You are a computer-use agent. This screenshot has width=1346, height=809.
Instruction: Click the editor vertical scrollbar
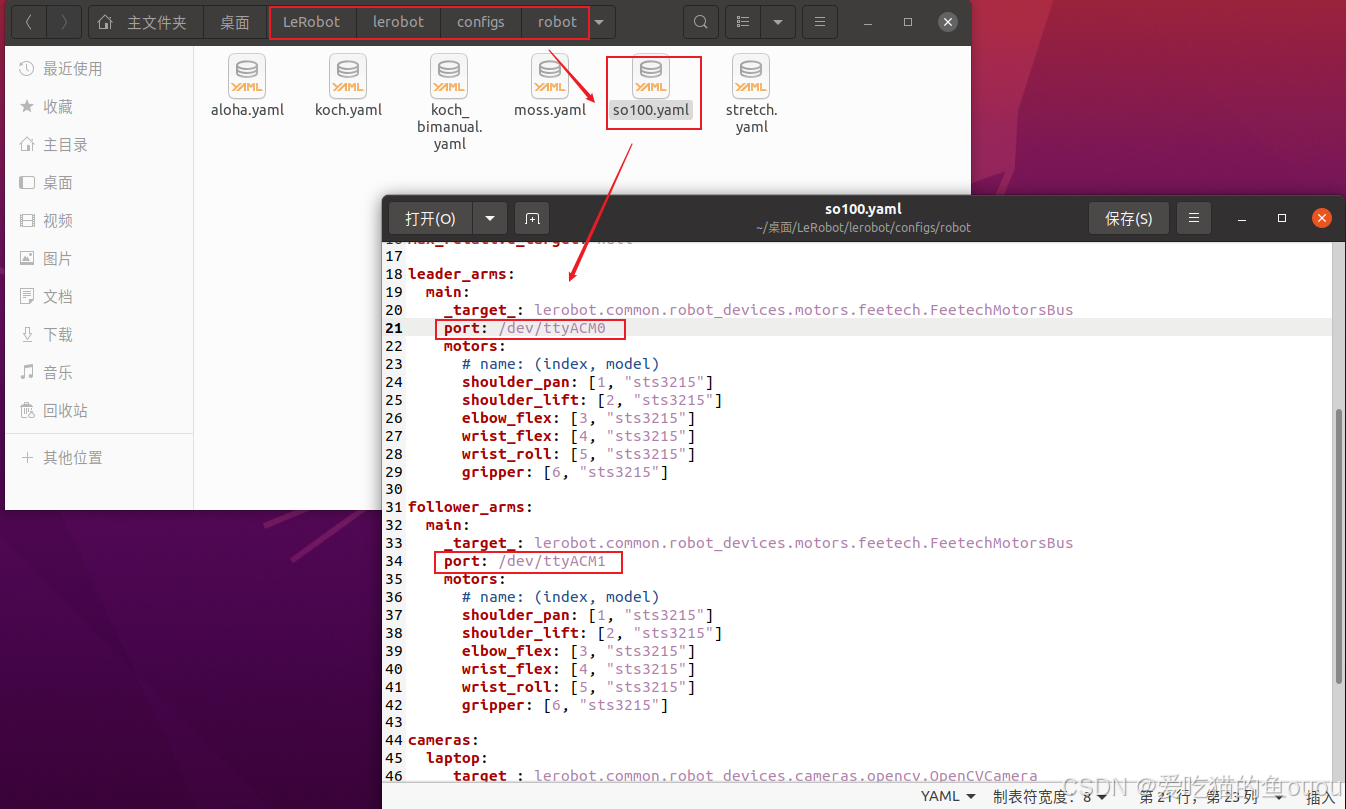pos(1339,545)
